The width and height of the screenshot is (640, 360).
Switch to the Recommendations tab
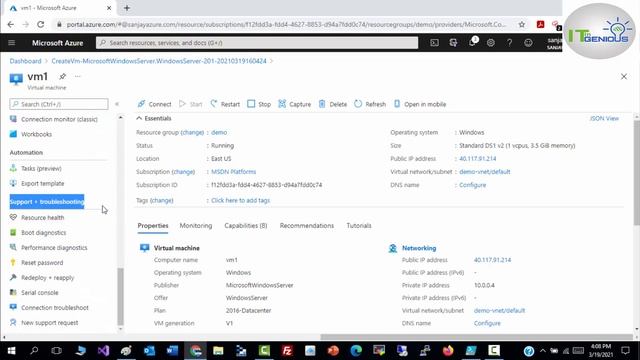(307, 226)
